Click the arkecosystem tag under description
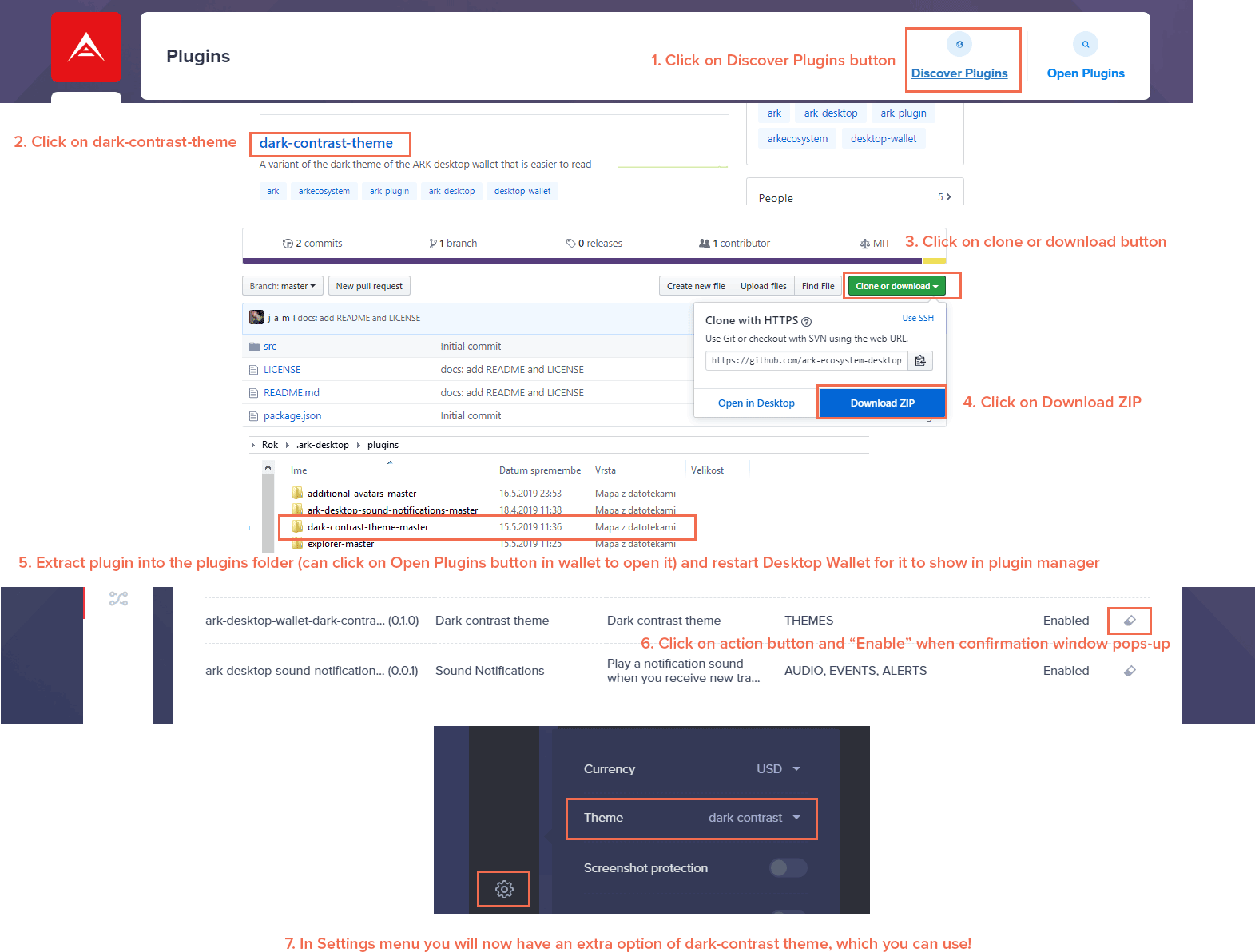The image size is (1255, 952). click(324, 192)
